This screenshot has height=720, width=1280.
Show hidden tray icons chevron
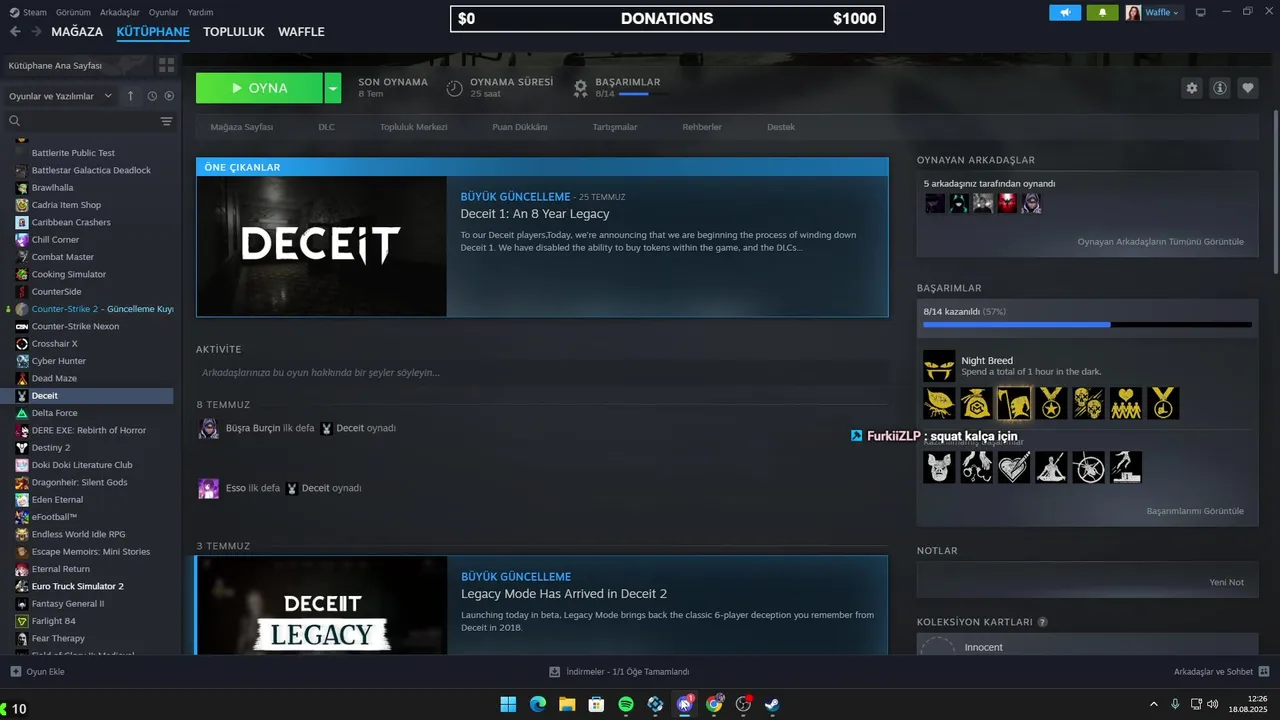(x=1154, y=704)
